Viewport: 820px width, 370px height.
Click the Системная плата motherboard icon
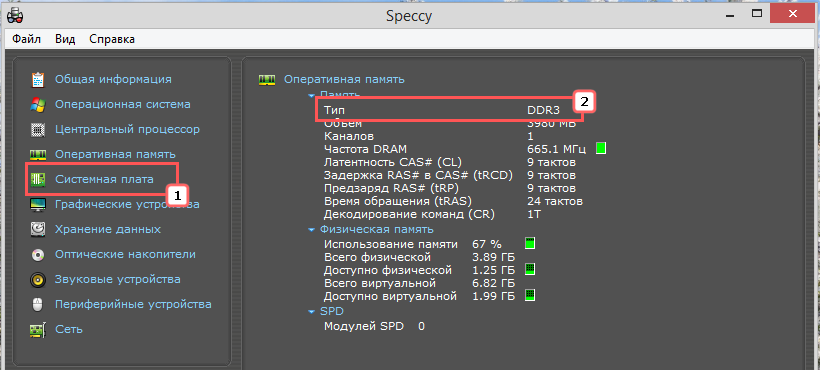coord(38,180)
